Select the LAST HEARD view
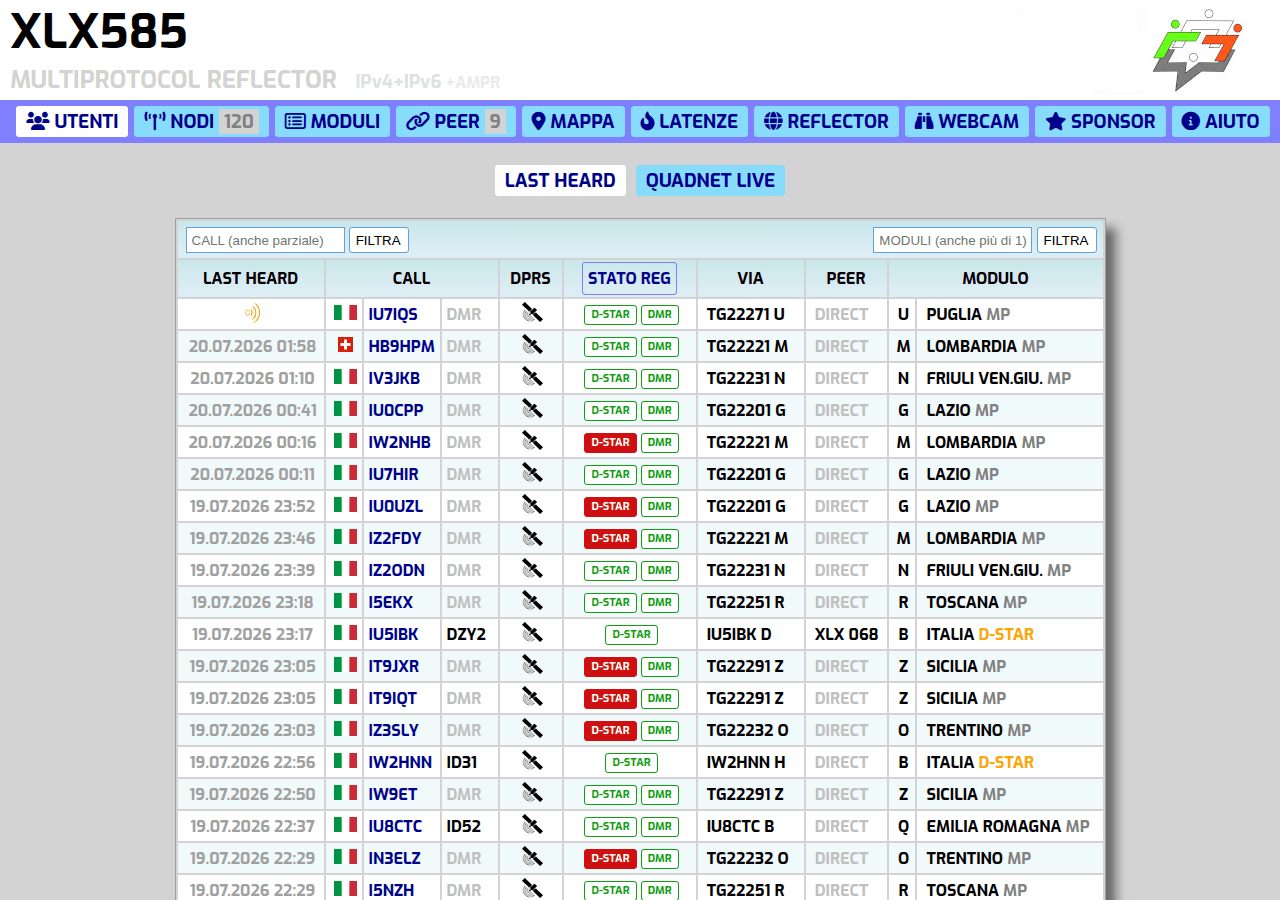1280x900 pixels. [560, 180]
